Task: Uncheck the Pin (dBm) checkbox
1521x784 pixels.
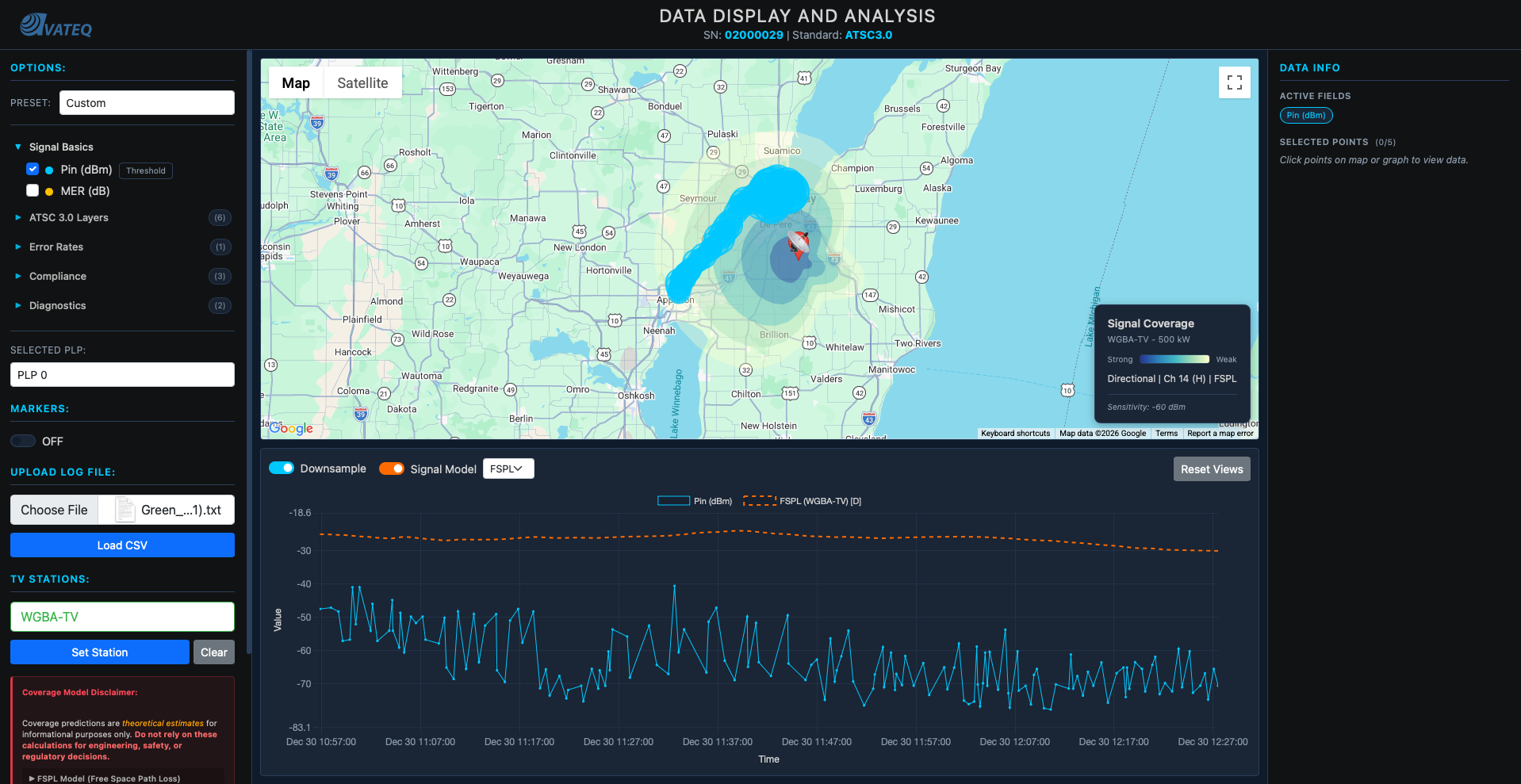Action: click(x=33, y=169)
